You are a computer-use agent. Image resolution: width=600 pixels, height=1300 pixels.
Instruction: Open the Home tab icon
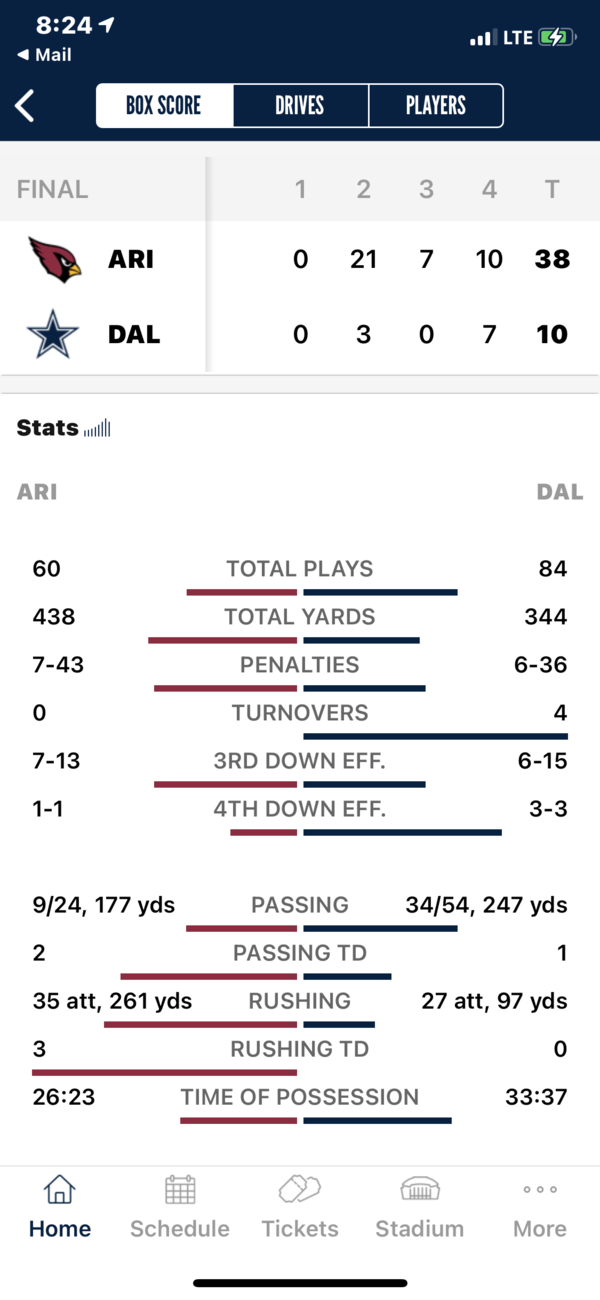[59, 1189]
